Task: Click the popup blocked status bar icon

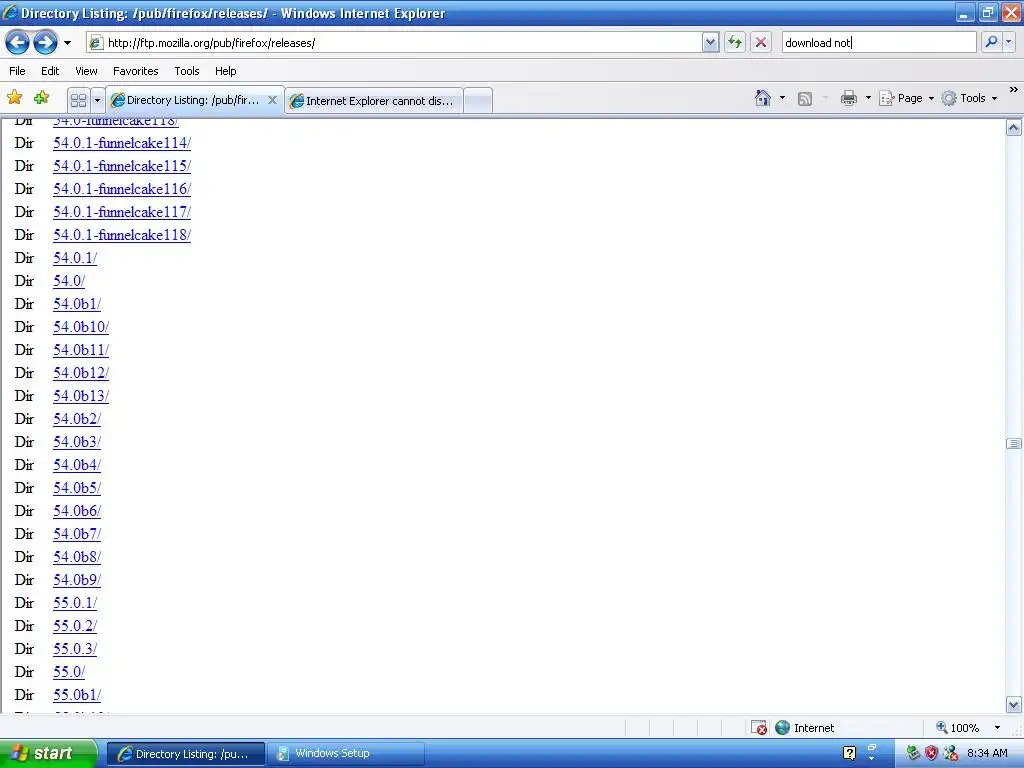Action: [x=758, y=728]
